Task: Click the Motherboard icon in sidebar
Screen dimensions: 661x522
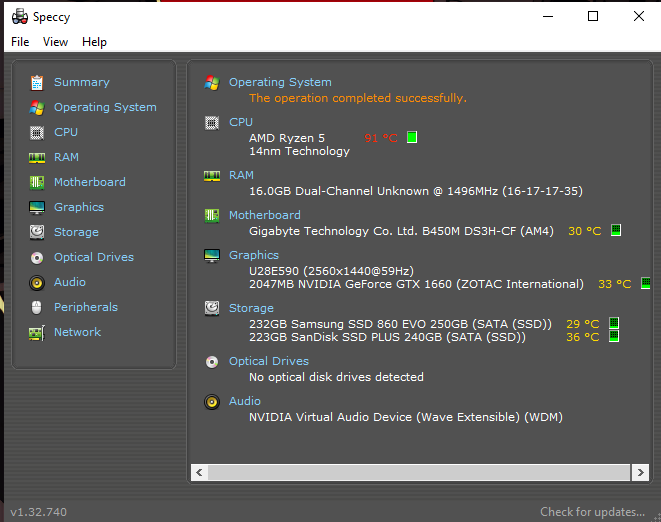Action: 37,183
